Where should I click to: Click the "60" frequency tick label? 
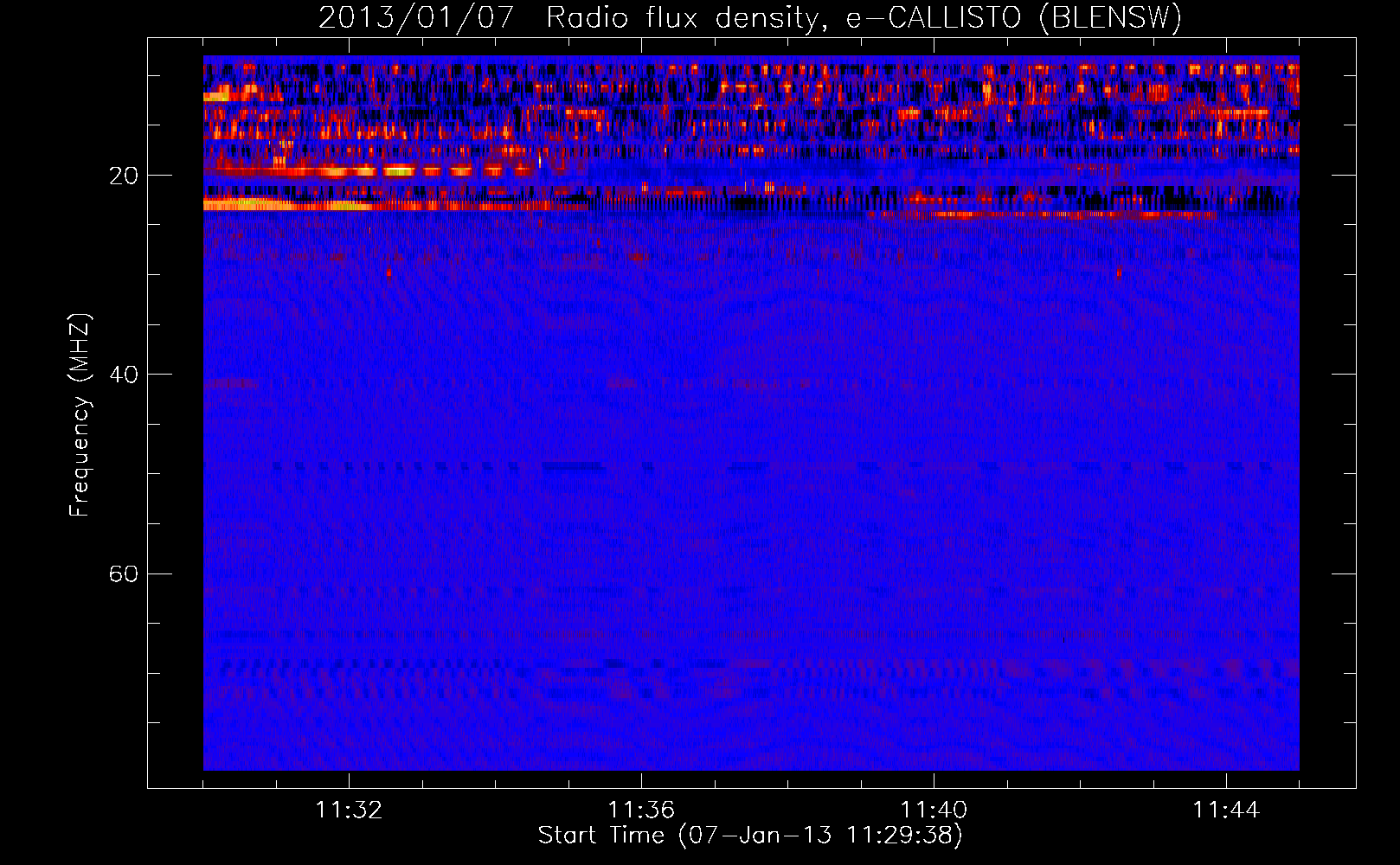[x=123, y=573]
